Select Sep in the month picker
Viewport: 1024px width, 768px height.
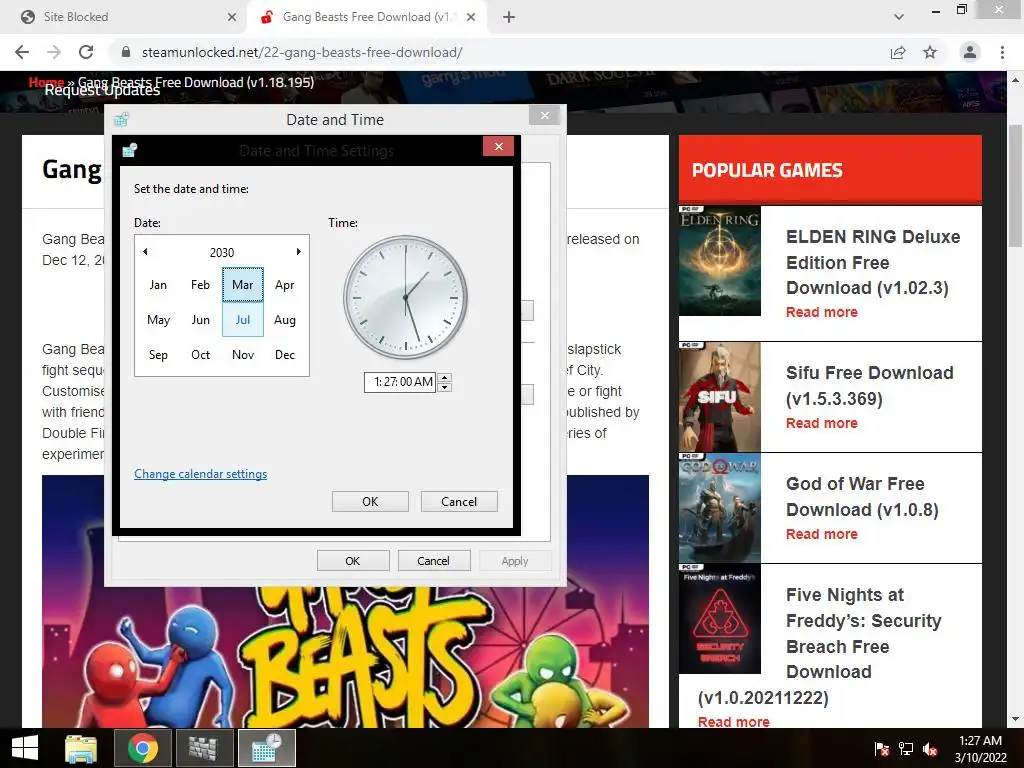158,355
